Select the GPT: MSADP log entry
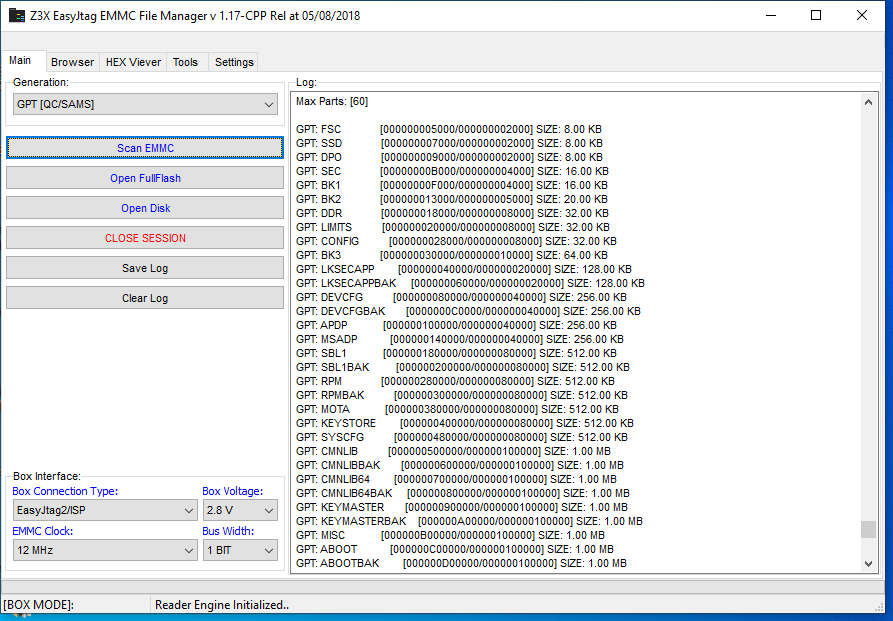The height and width of the screenshot is (621, 893). [x=460, y=340]
